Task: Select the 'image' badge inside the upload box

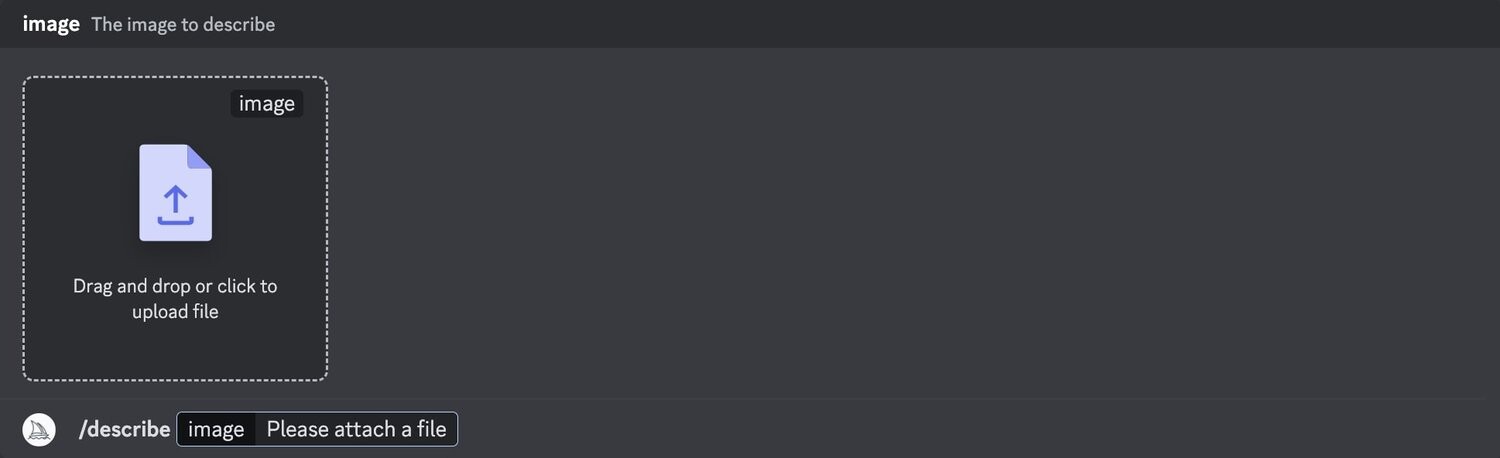Action: 267,103
